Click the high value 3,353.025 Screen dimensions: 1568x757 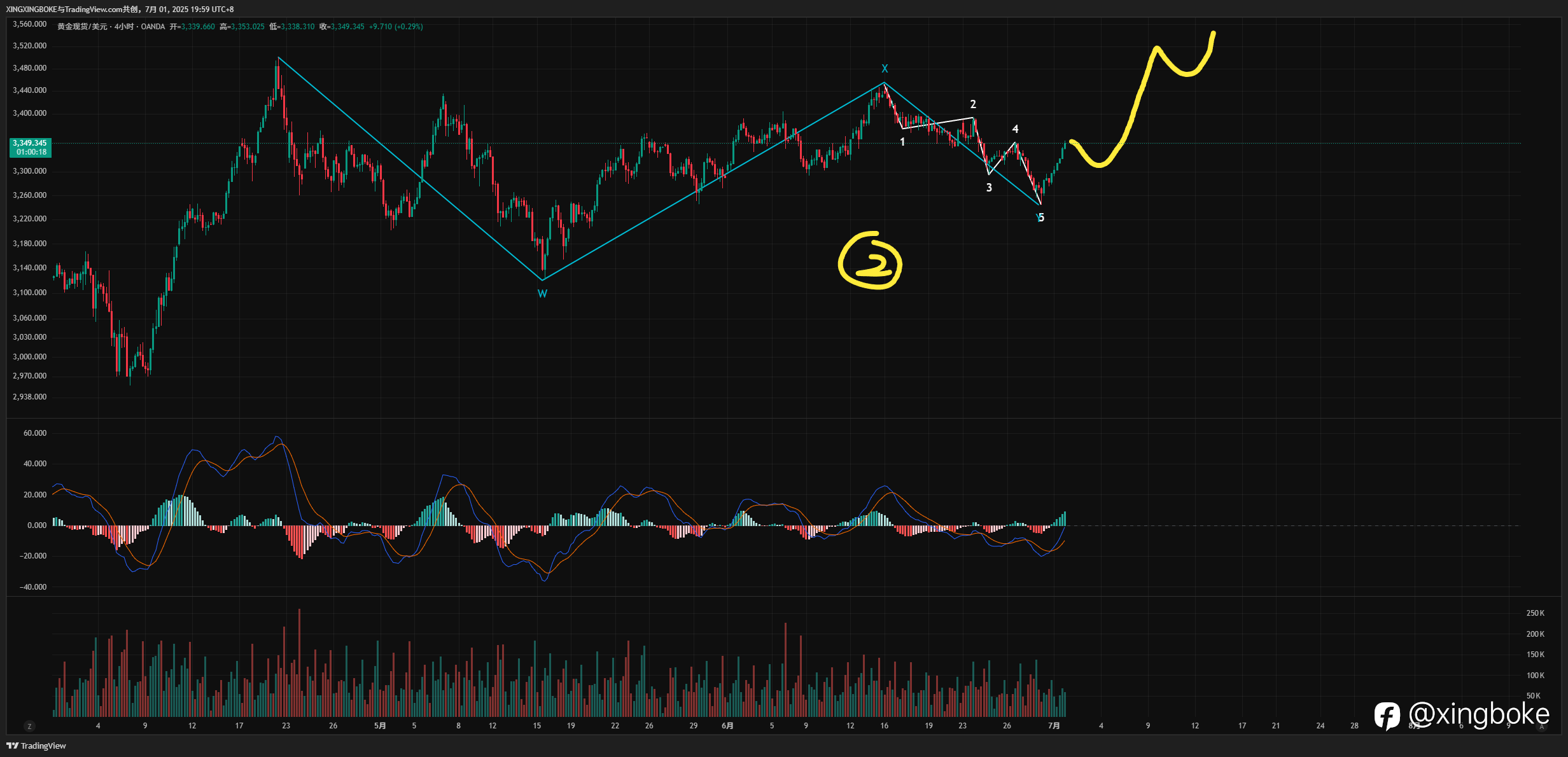coord(248,27)
